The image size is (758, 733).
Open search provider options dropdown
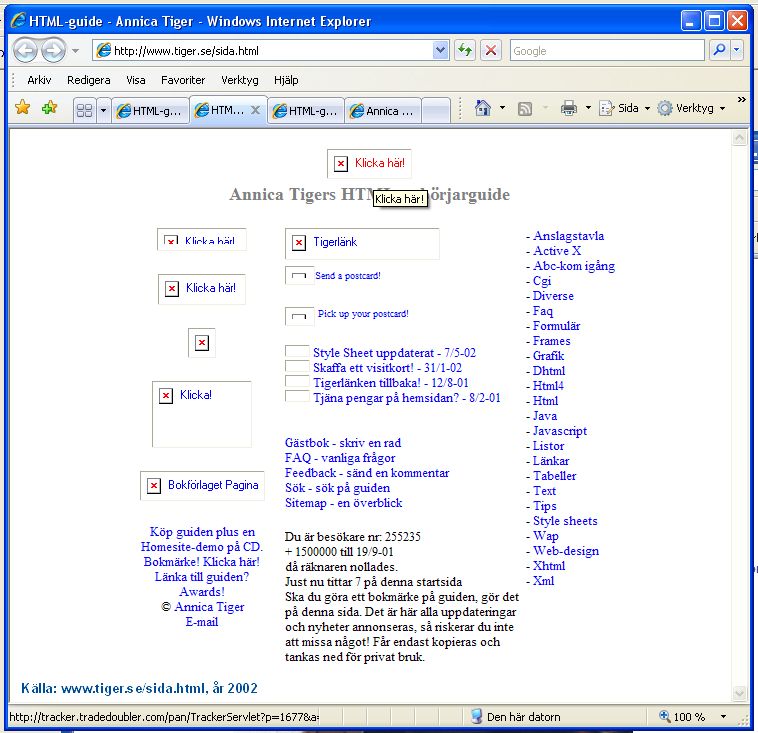737,50
